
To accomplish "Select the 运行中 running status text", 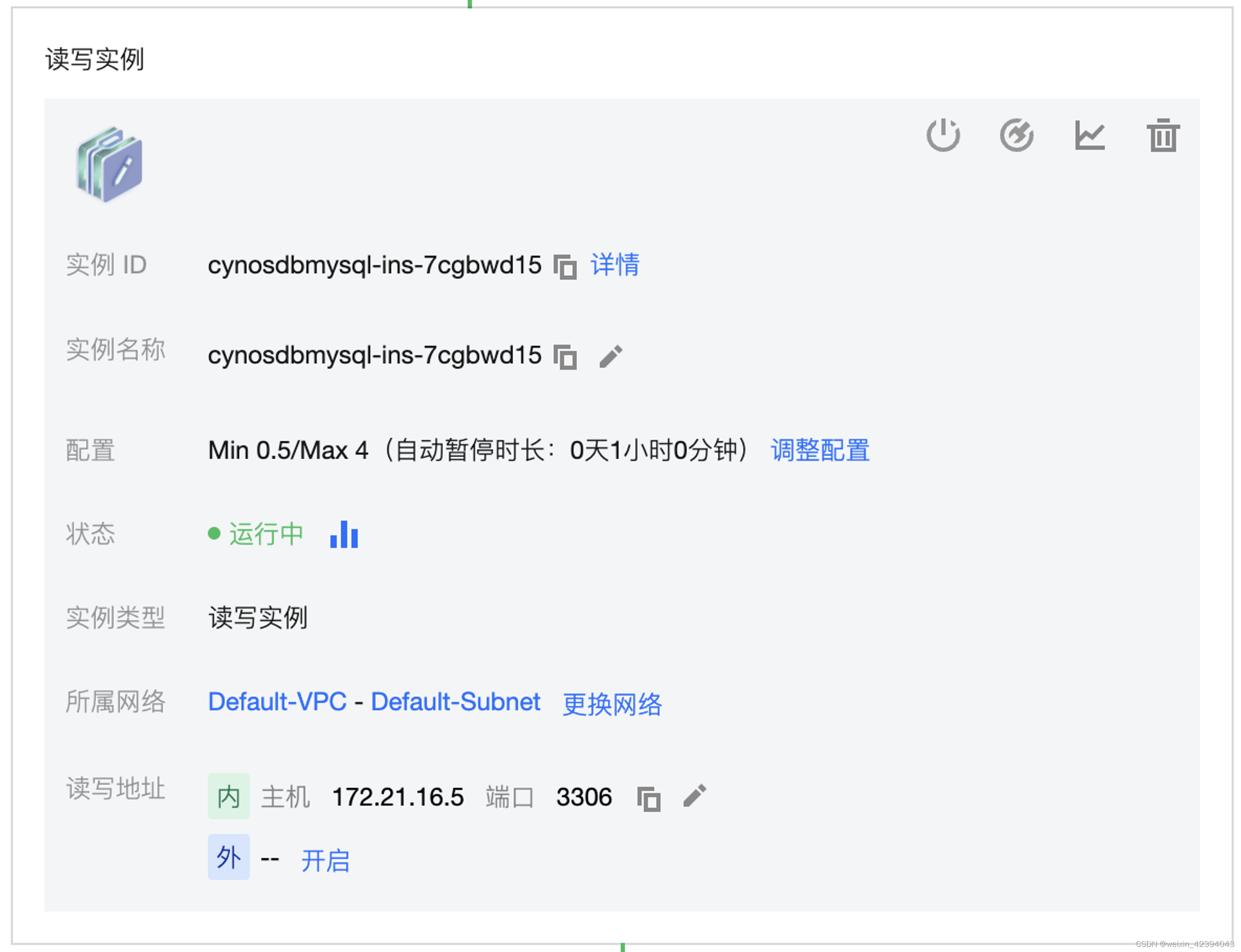I will coord(266,534).
